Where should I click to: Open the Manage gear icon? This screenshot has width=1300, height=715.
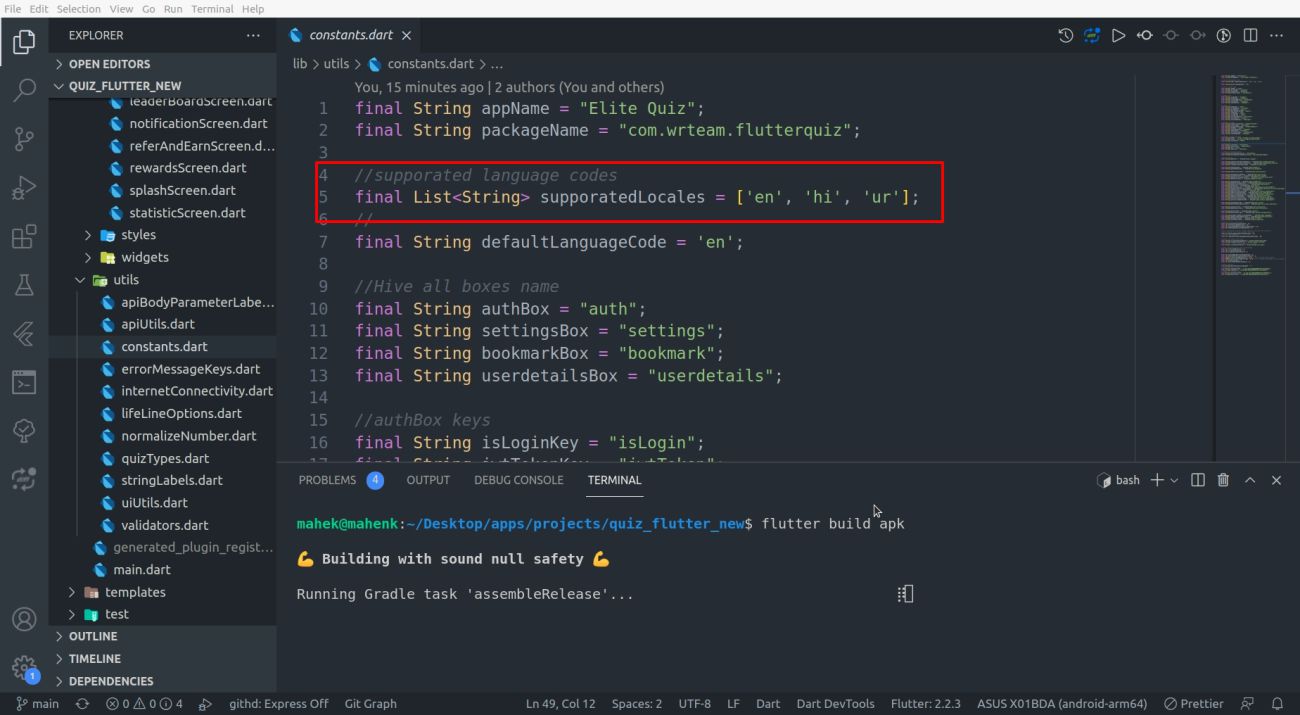(24, 667)
